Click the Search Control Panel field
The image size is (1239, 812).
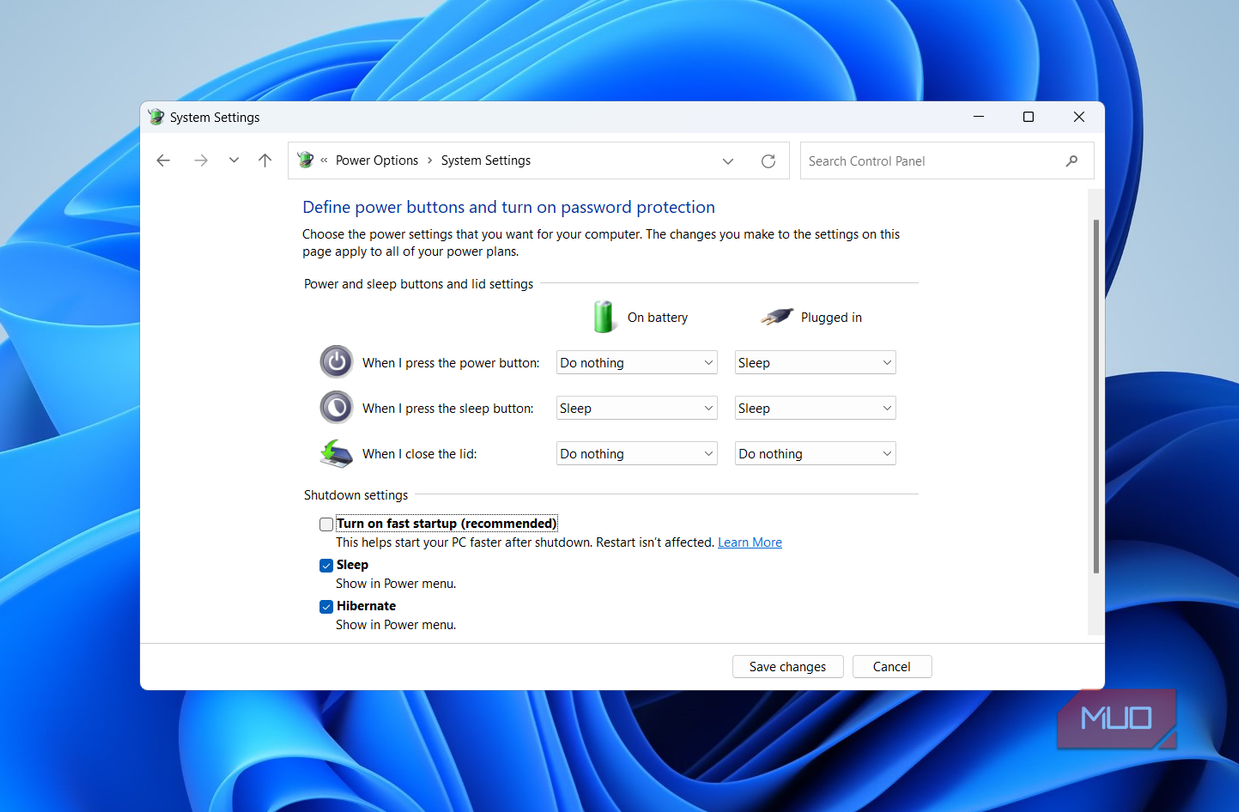[x=946, y=161]
